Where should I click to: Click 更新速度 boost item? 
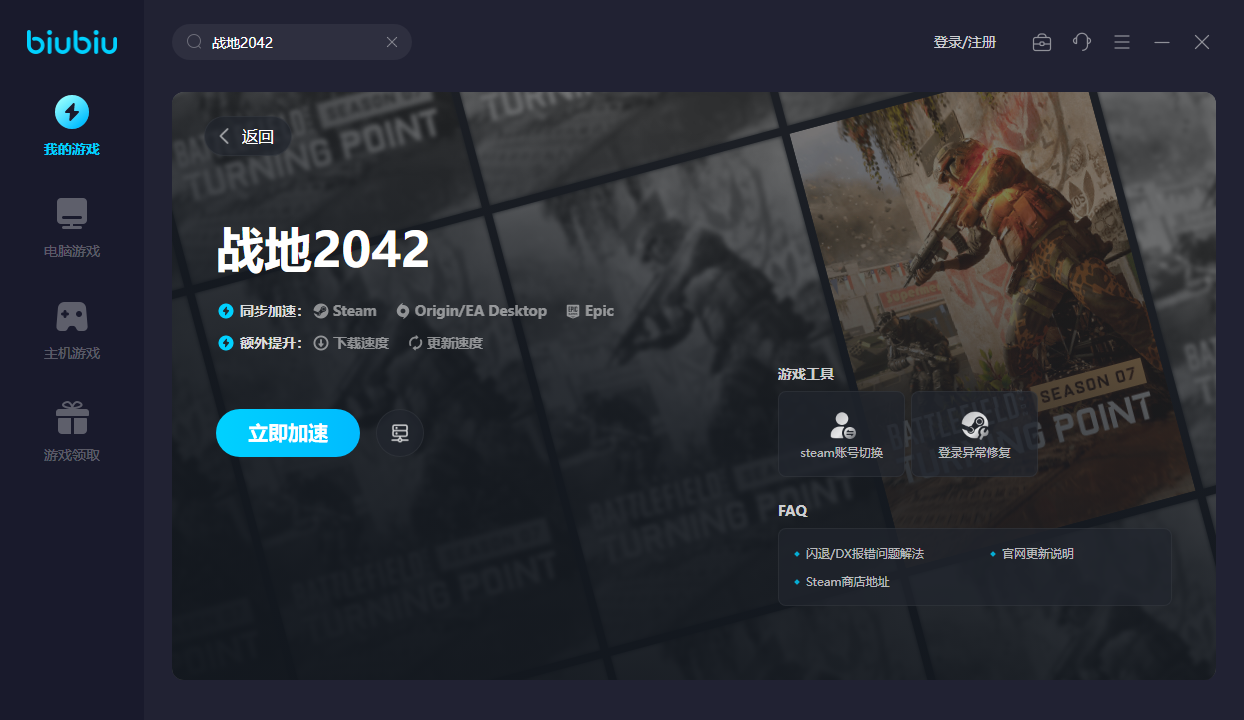point(445,343)
